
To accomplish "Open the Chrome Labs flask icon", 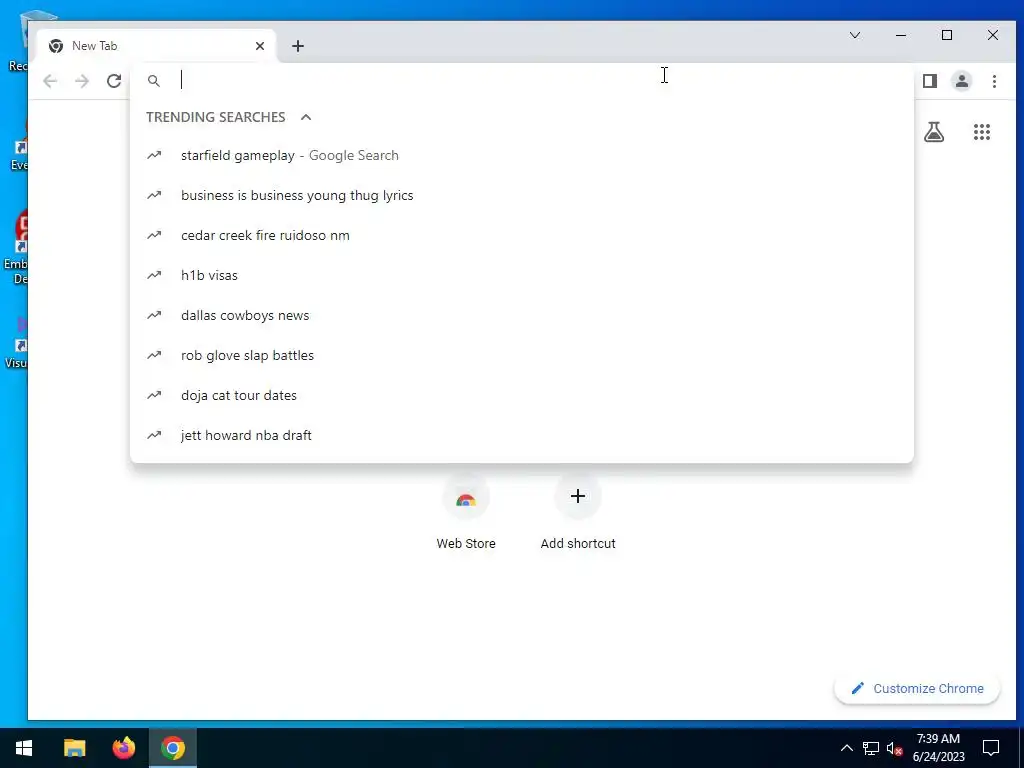I will (x=934, y=133).
